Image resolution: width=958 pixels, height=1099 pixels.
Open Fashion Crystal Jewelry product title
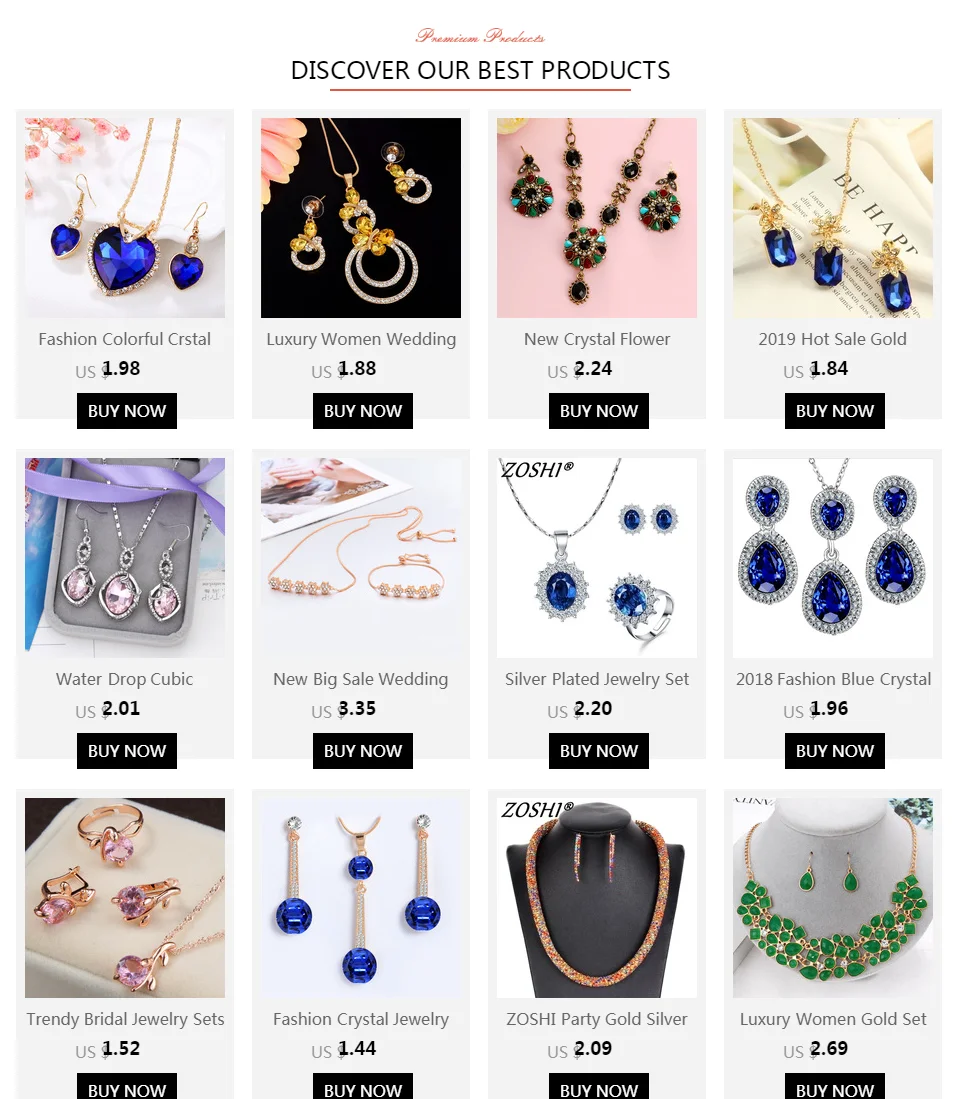[361, 1019]
